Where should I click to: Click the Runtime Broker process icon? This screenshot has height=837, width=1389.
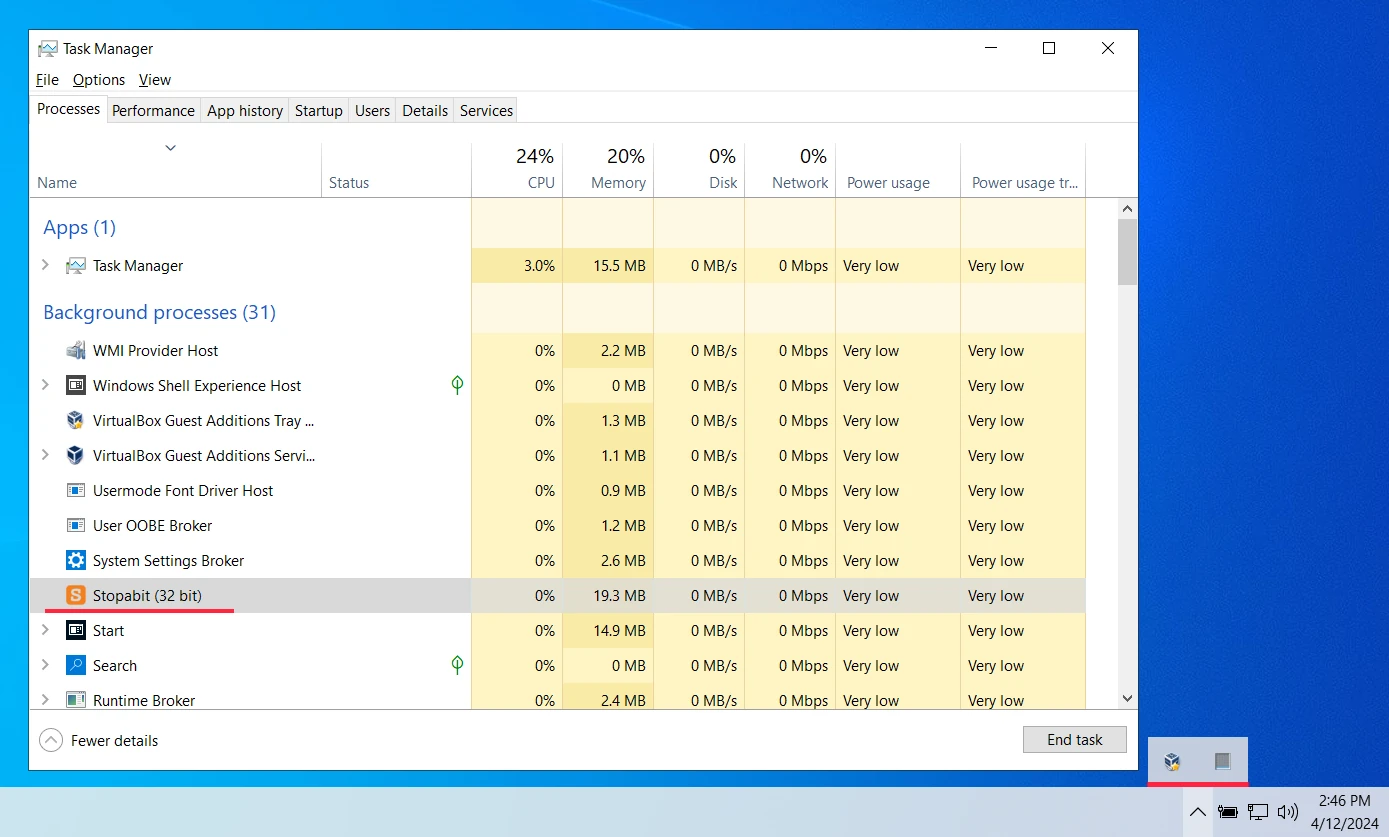pyautogui.click(x=75, y=701)
